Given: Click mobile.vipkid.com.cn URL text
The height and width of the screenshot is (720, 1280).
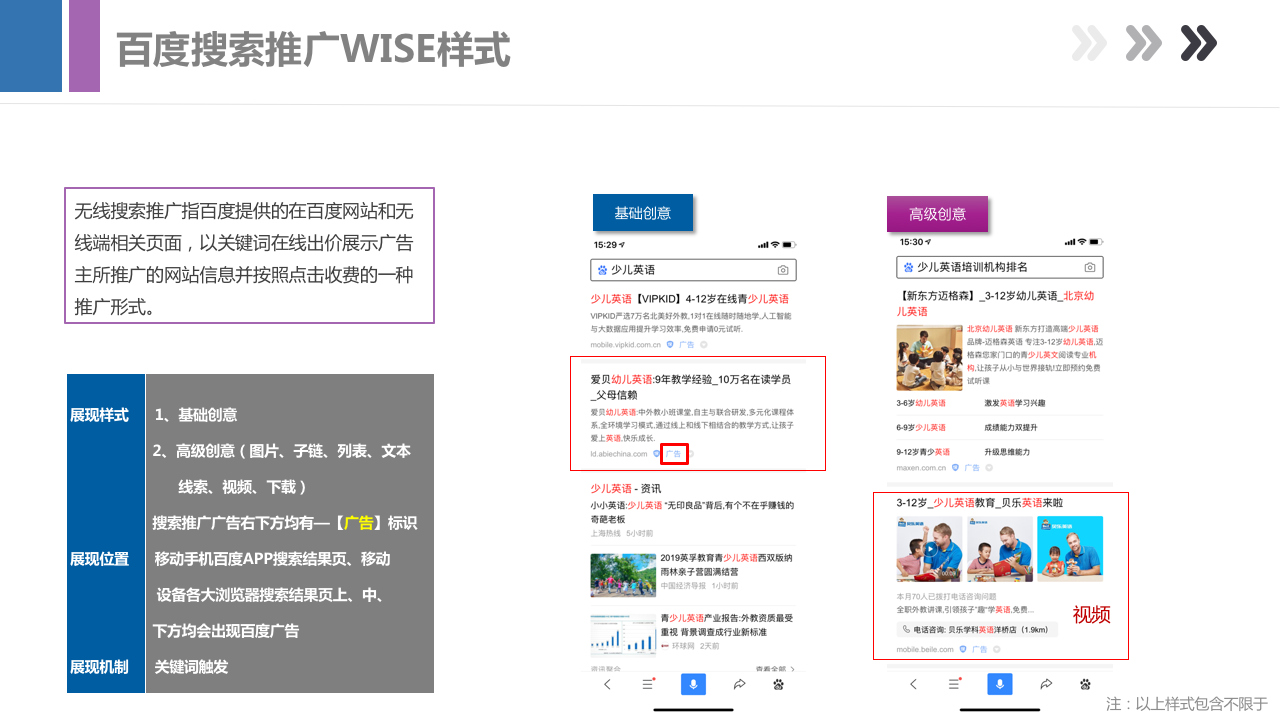Looking at the screenshot, I should [625, 345].
